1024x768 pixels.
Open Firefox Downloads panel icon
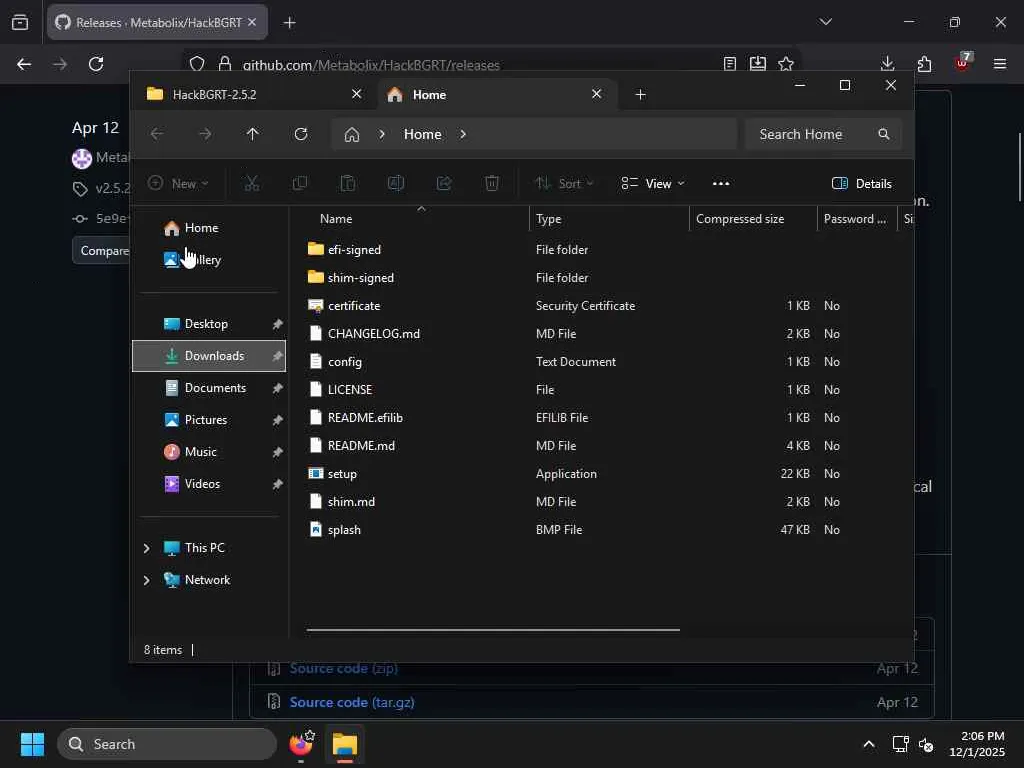click(x=887, y=63)
